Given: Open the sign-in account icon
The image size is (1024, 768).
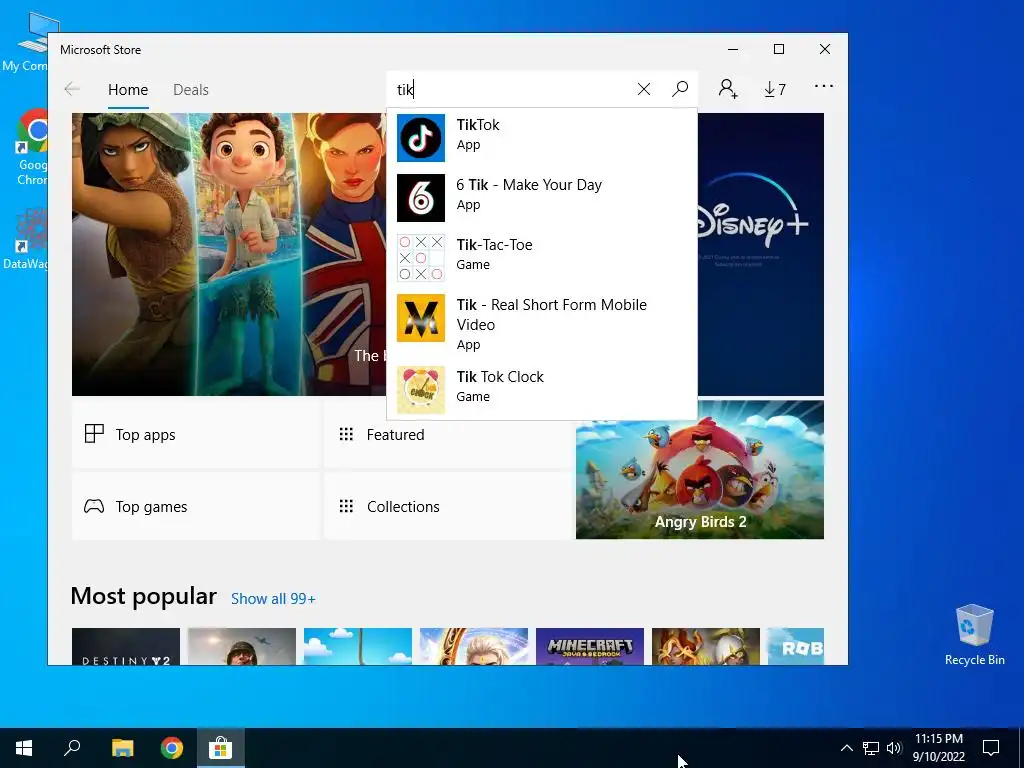Looking at the screenshot, I should [728, 89].
